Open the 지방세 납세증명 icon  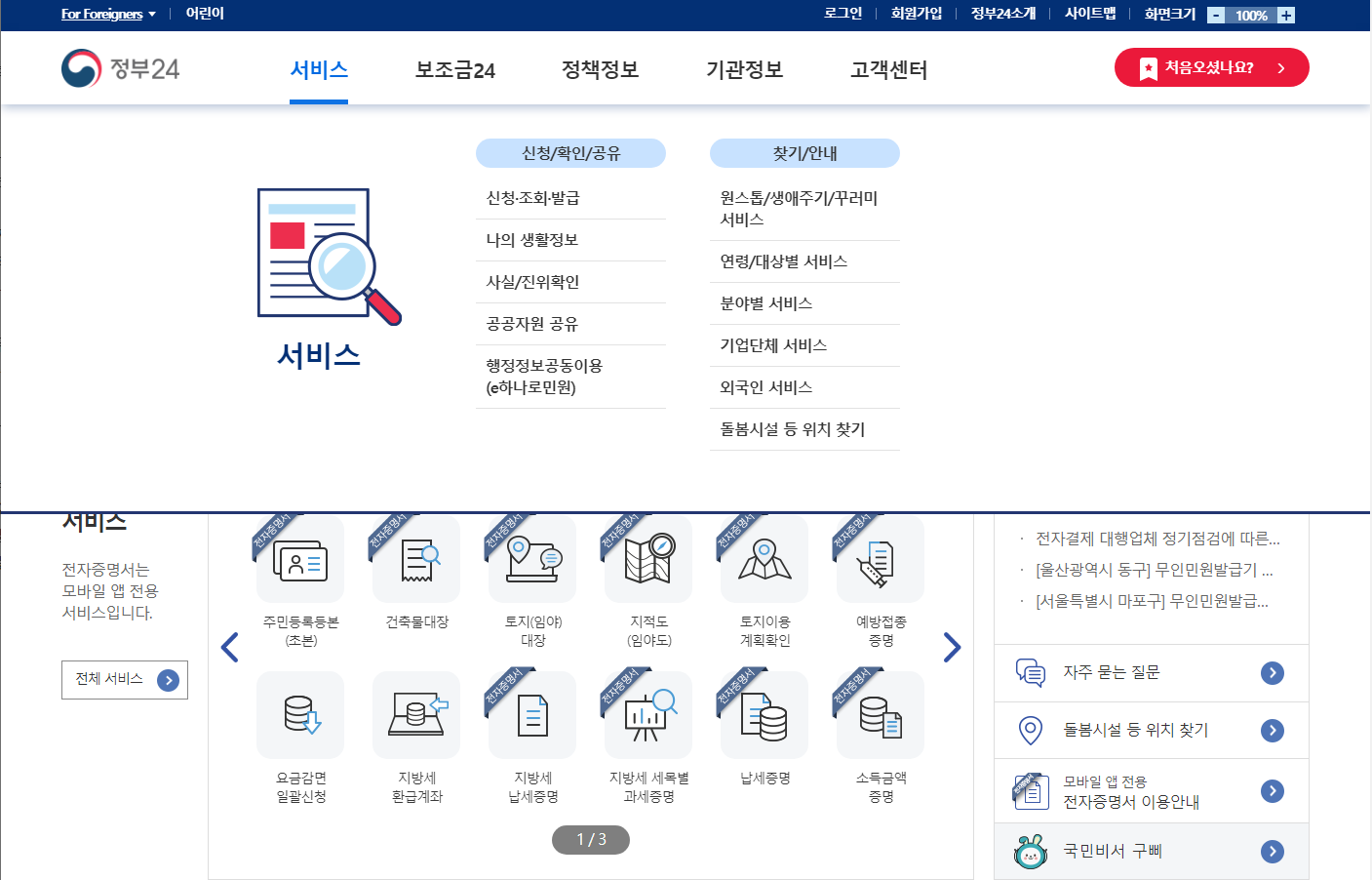click(x=532, y=715)
